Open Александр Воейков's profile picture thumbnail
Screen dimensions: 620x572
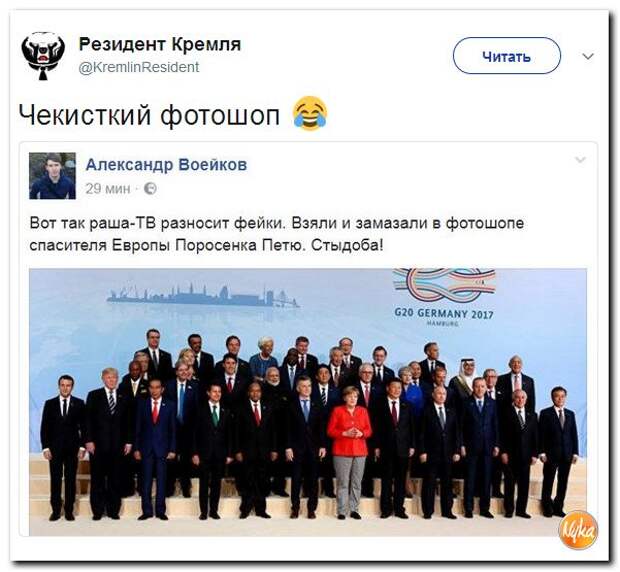(x=52, y=176)
